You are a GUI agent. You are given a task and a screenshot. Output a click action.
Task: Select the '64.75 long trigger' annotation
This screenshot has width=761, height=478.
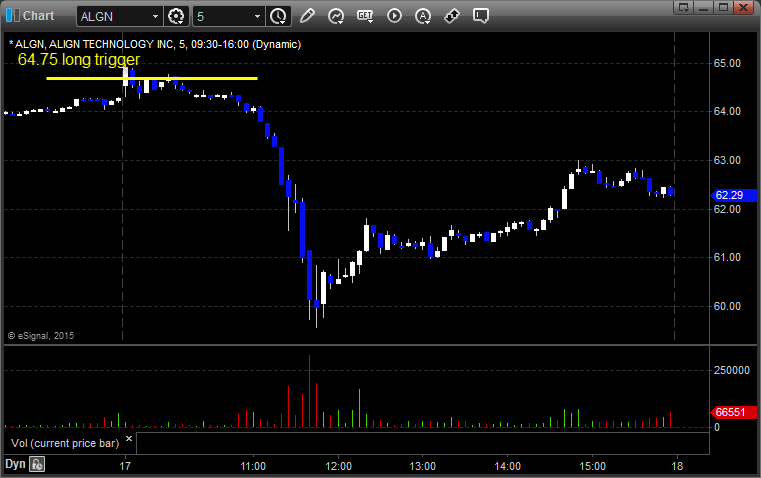pos(79,59)
